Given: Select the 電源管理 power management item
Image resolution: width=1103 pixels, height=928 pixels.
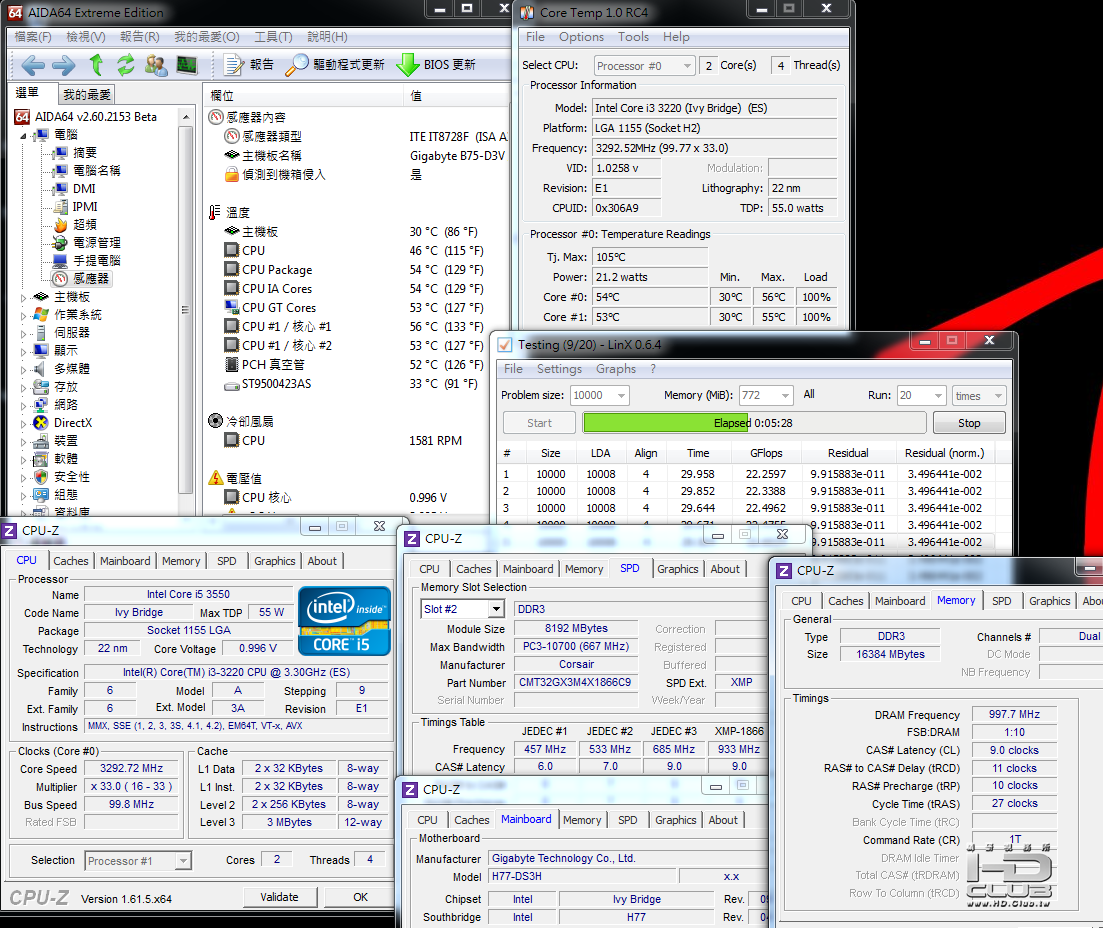Looking at the screenshot, I should [87, 243].
